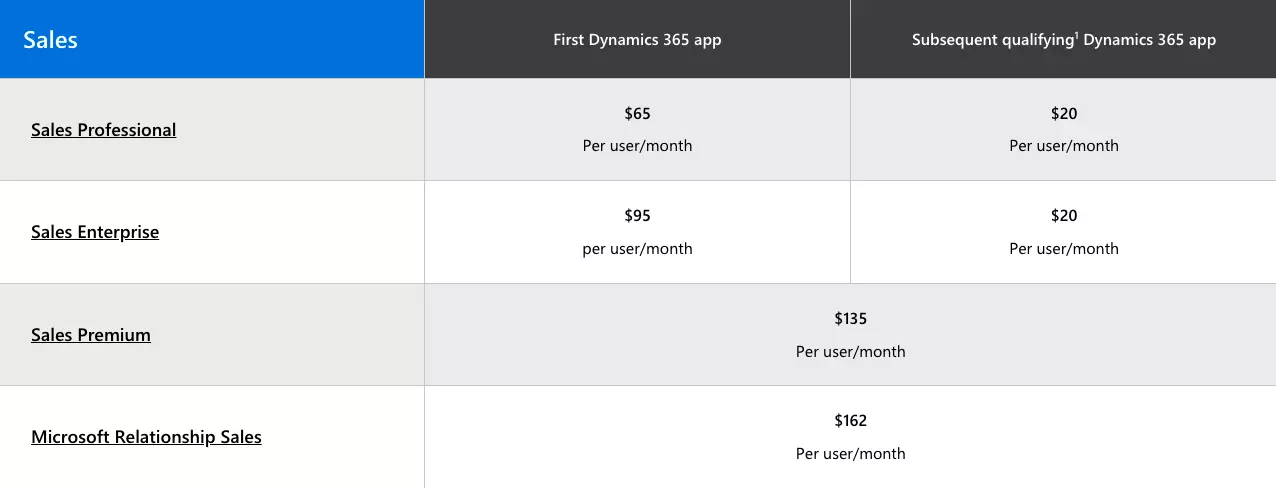Open the Microsoft Relationship Sales link

click(146, 437)
